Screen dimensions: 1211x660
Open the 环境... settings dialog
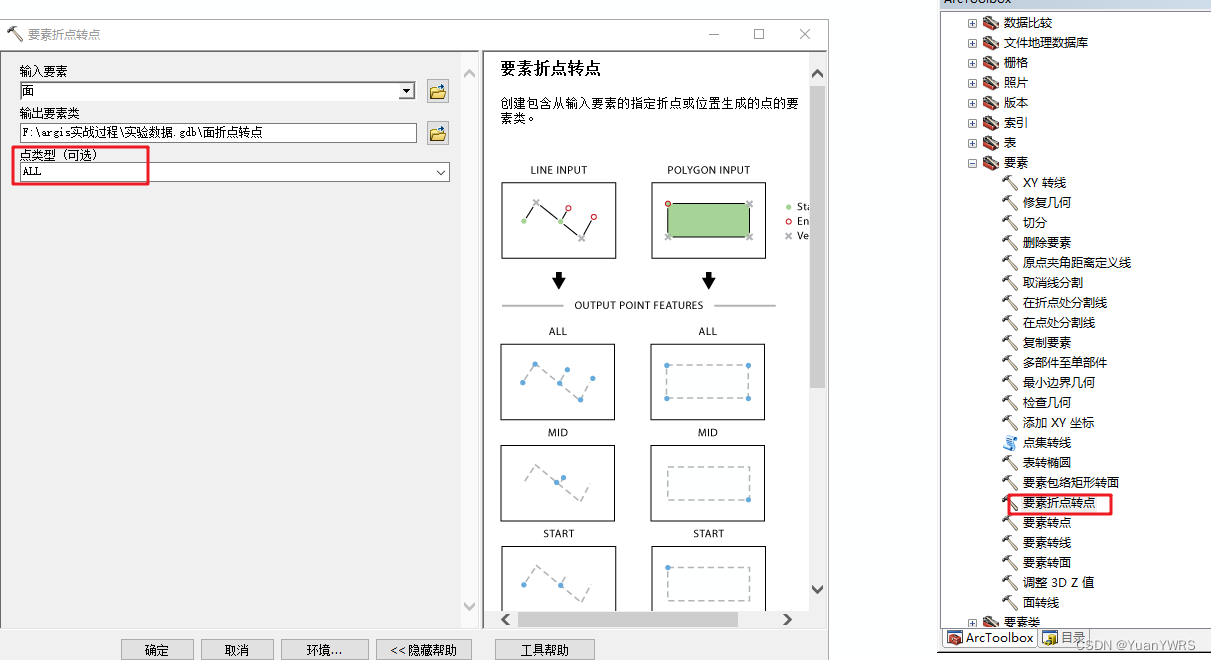324,649
